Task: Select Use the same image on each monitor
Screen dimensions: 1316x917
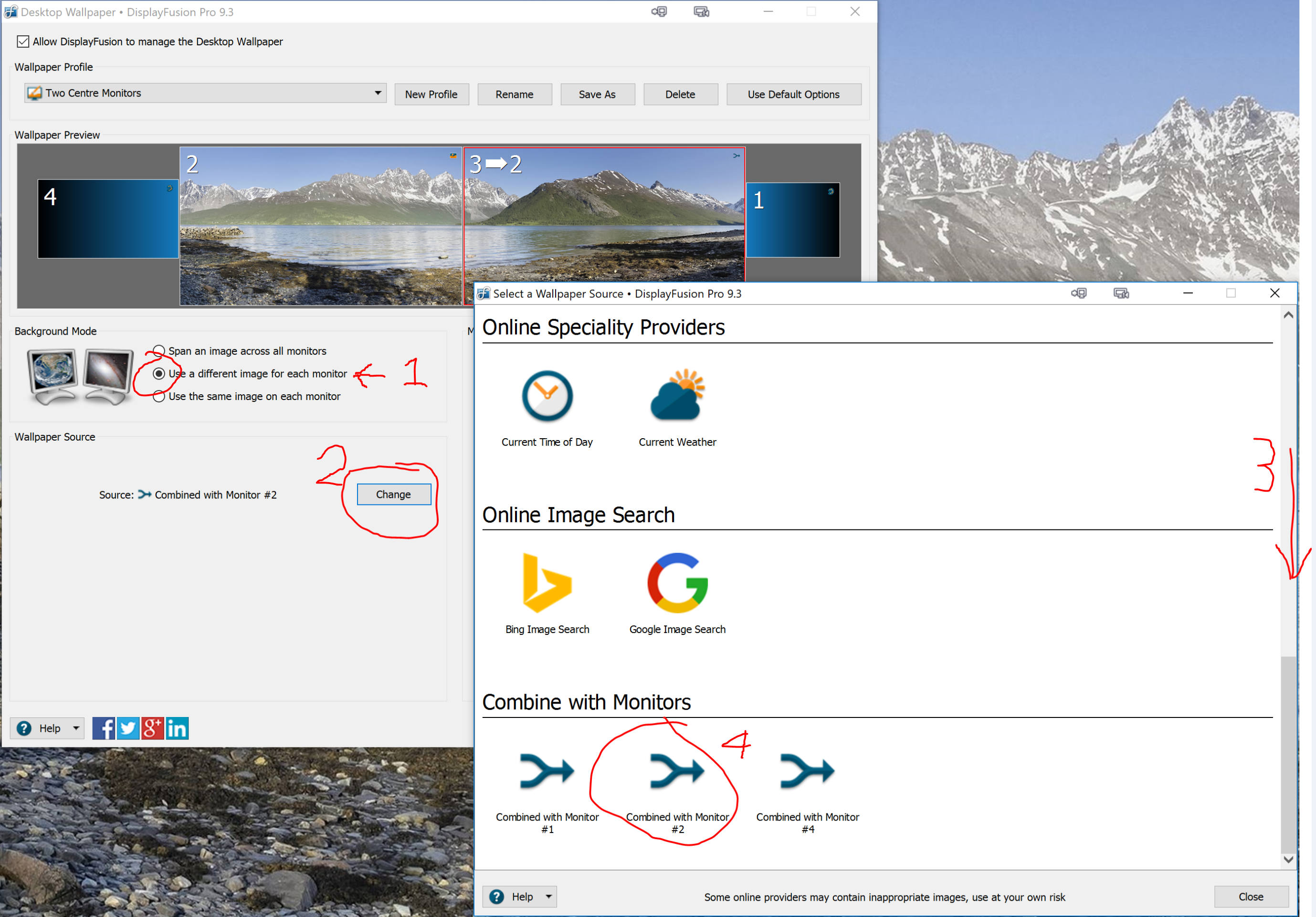Action: pos(159,397)
